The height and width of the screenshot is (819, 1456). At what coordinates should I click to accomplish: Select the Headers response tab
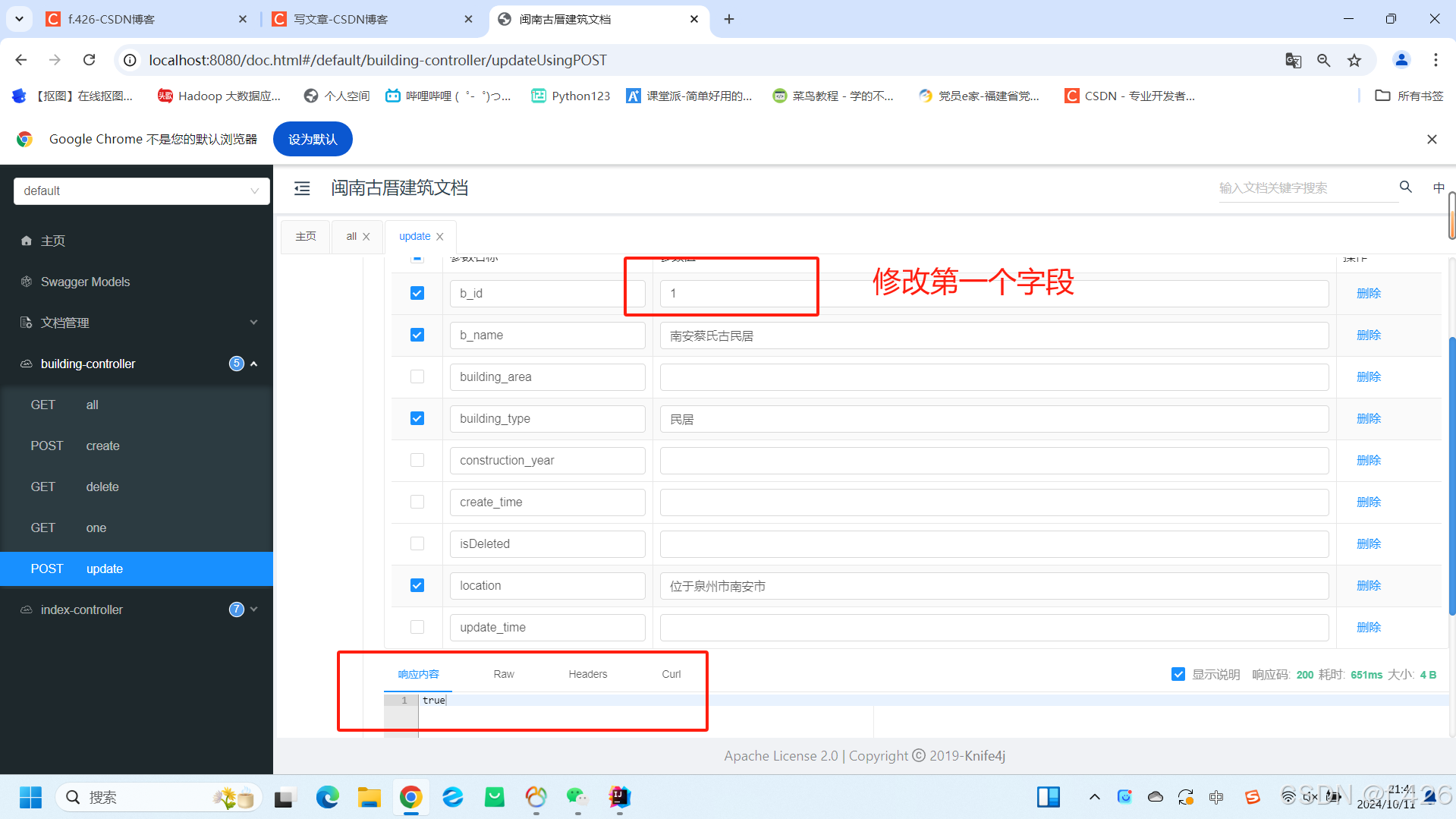[x=588, y=674]
